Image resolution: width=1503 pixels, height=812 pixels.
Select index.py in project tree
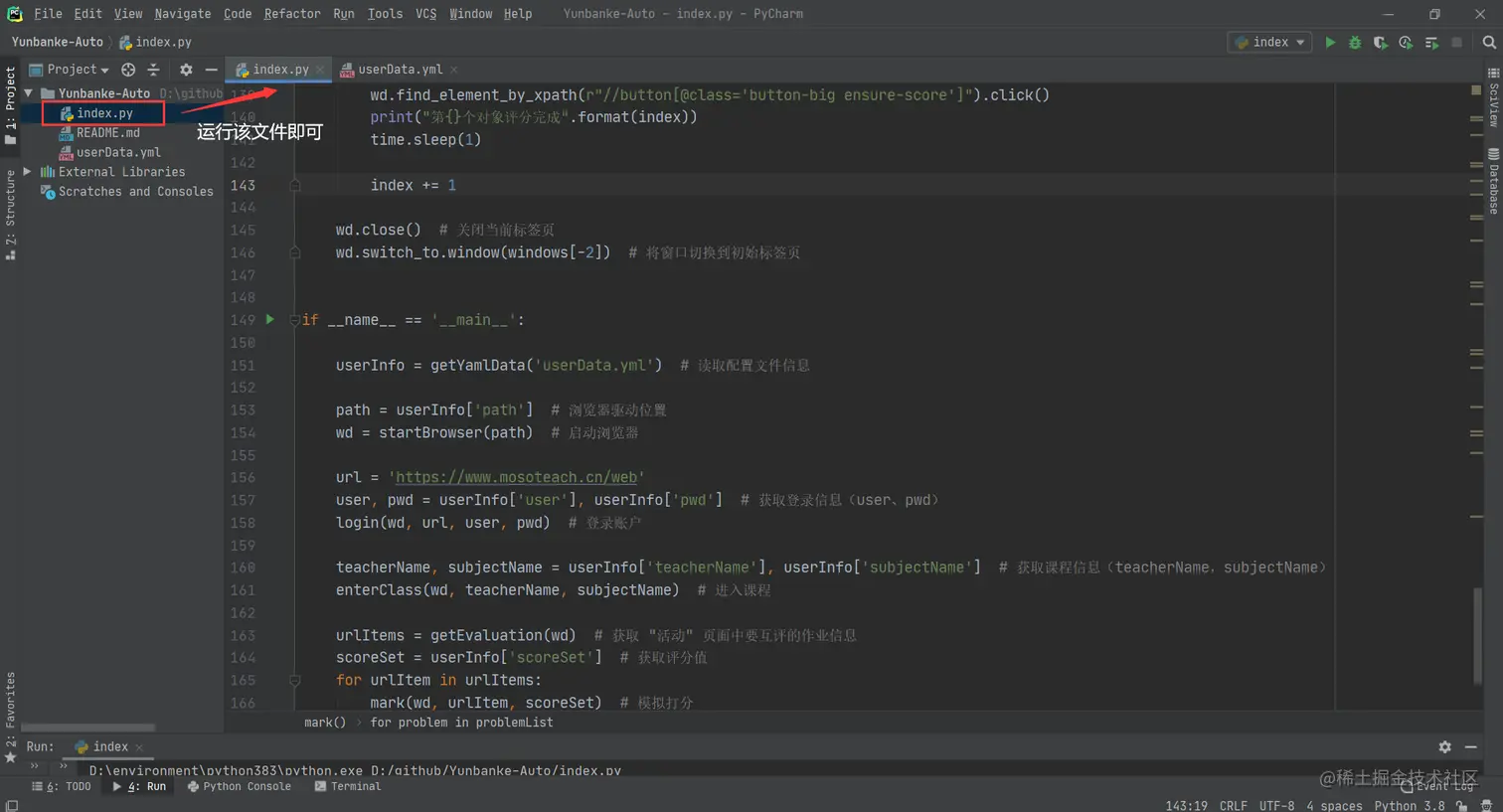(104, 113)
